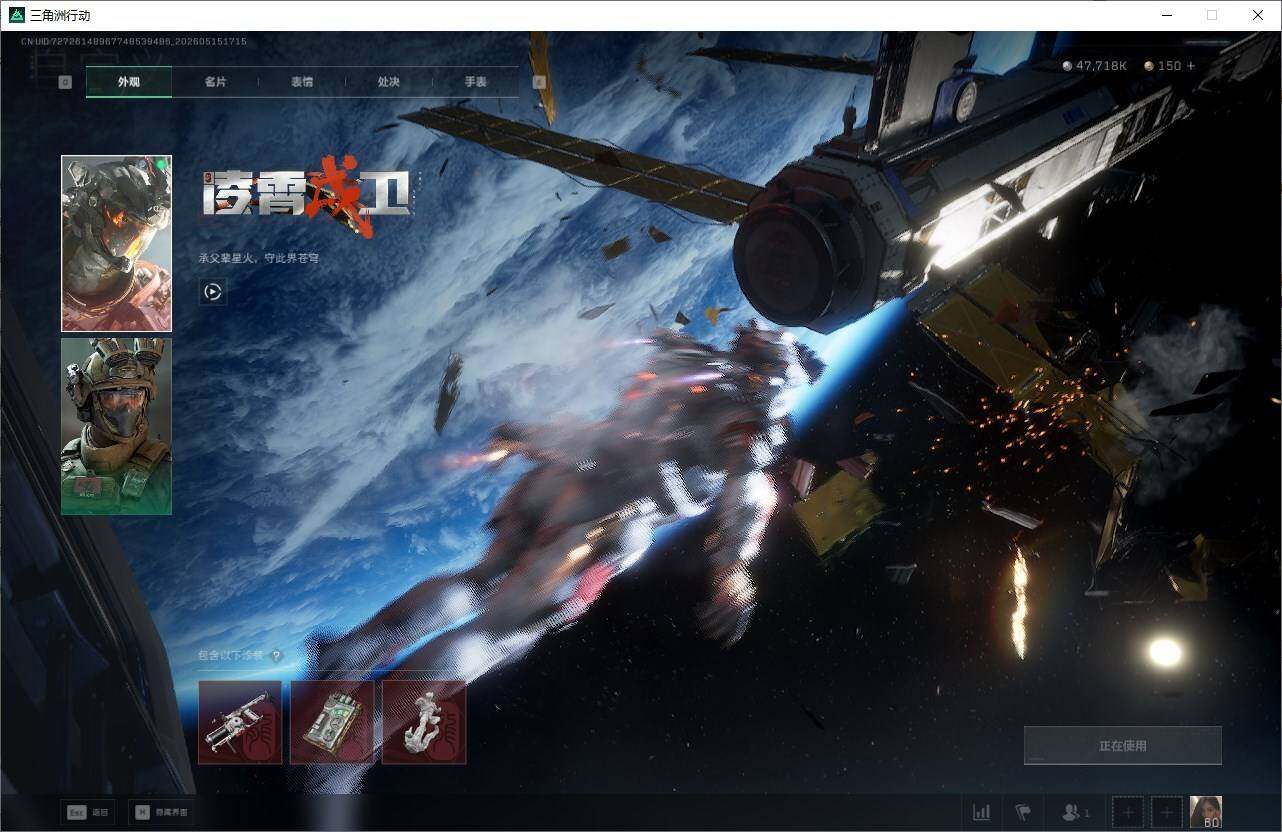Image resolution: width=1282 pixels, height=832 pixels.
Task: Play the 凌霄戍卫 skin preview video
Action: (212, 292)
